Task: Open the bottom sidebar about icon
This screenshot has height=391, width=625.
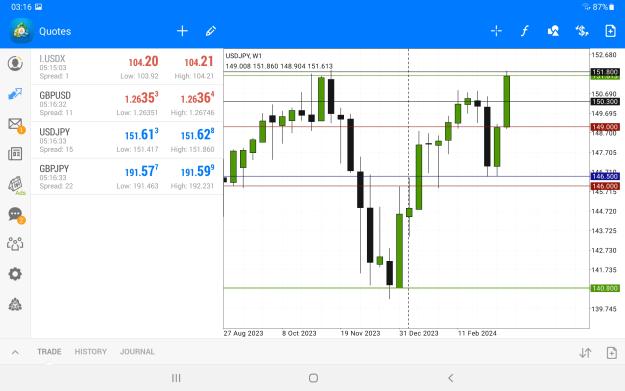Action: point(15,305)
